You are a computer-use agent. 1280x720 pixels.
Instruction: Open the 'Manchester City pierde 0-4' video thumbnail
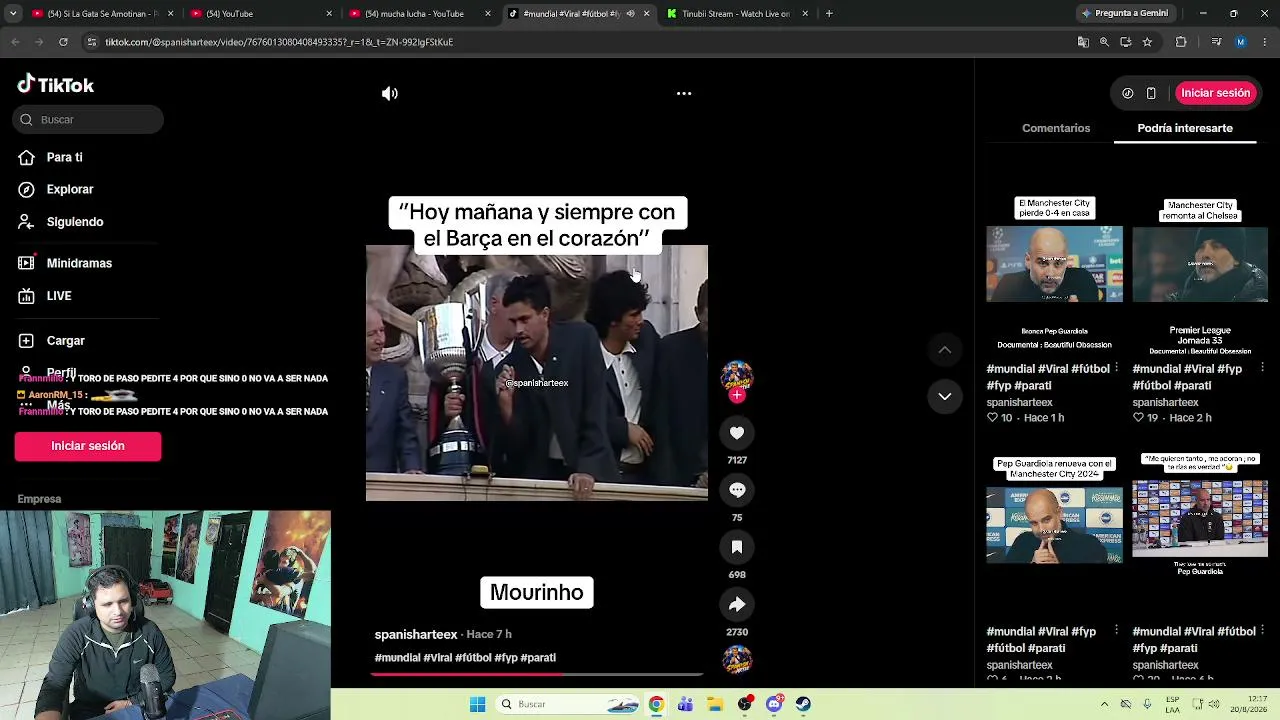[x=1054, y=265]
